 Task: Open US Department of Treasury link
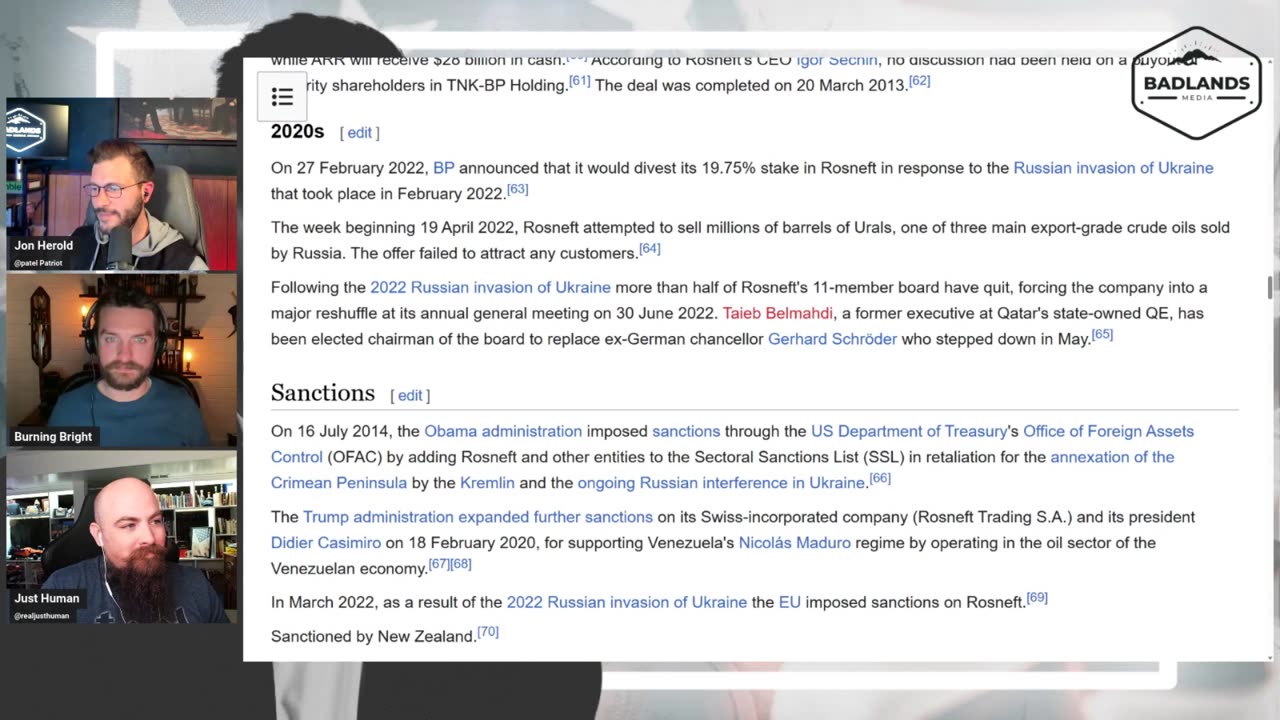tap(909, 431)
